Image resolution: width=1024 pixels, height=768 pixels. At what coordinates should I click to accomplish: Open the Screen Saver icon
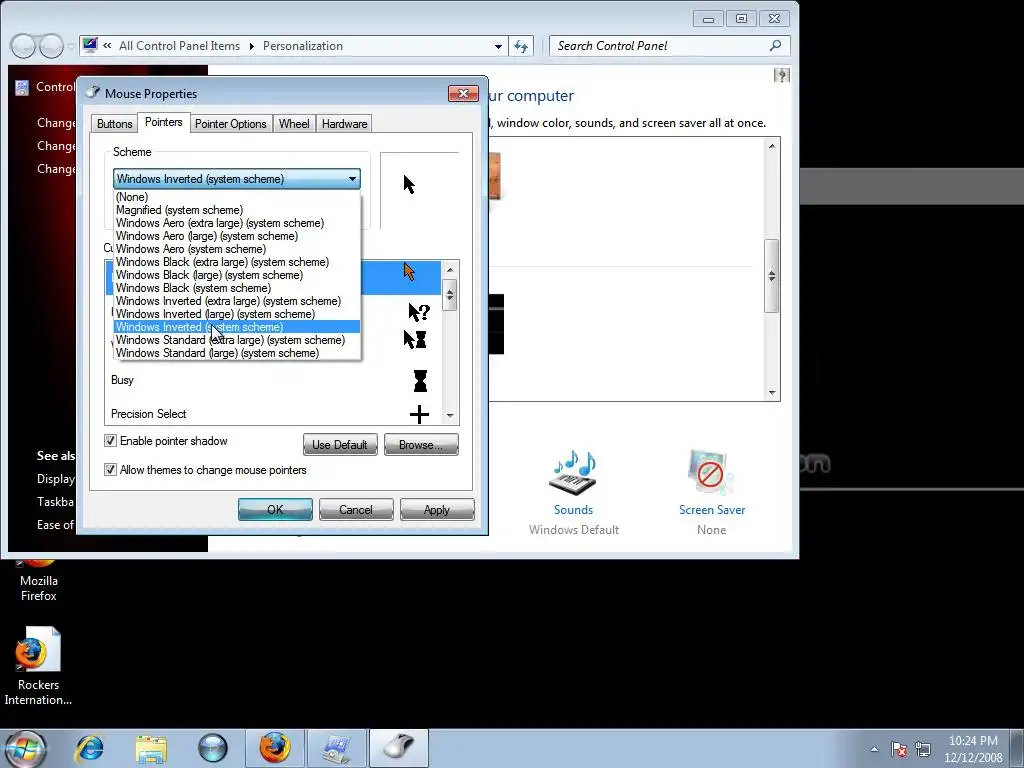click(711, 473)
